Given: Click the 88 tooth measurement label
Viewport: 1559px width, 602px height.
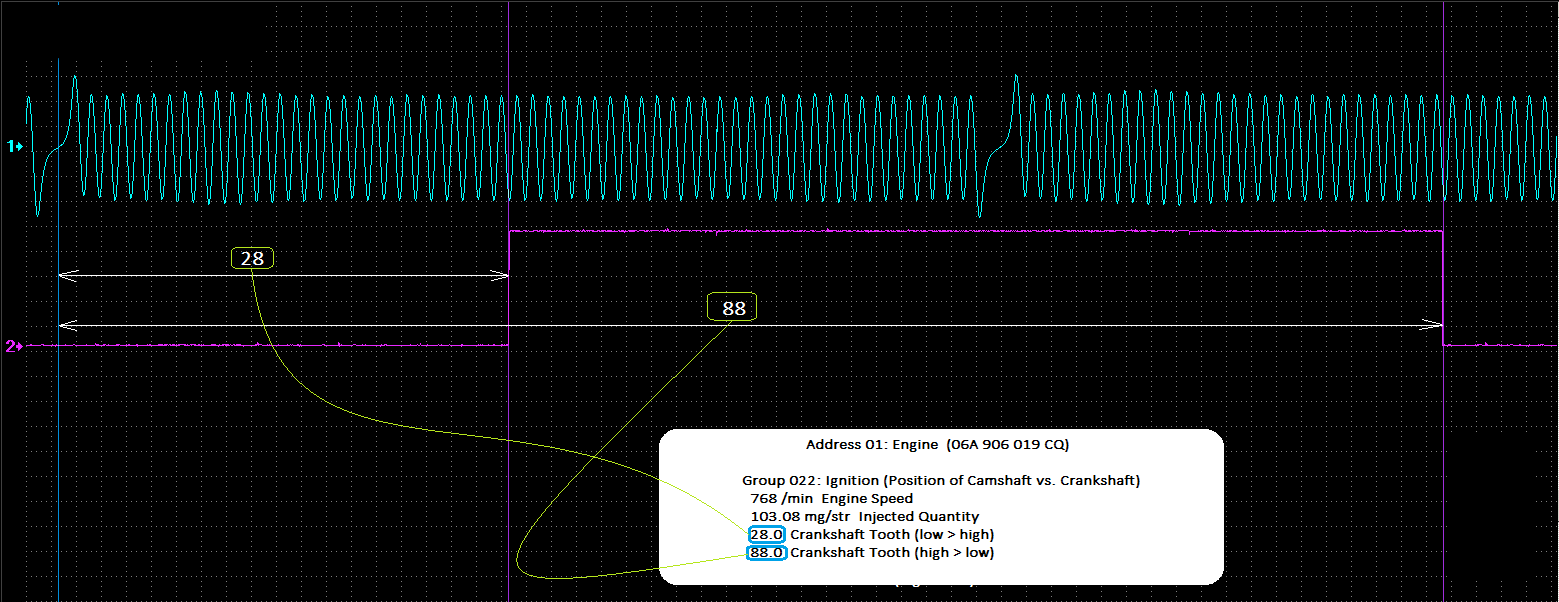Looking at the screenshot, I should (733, 307).
